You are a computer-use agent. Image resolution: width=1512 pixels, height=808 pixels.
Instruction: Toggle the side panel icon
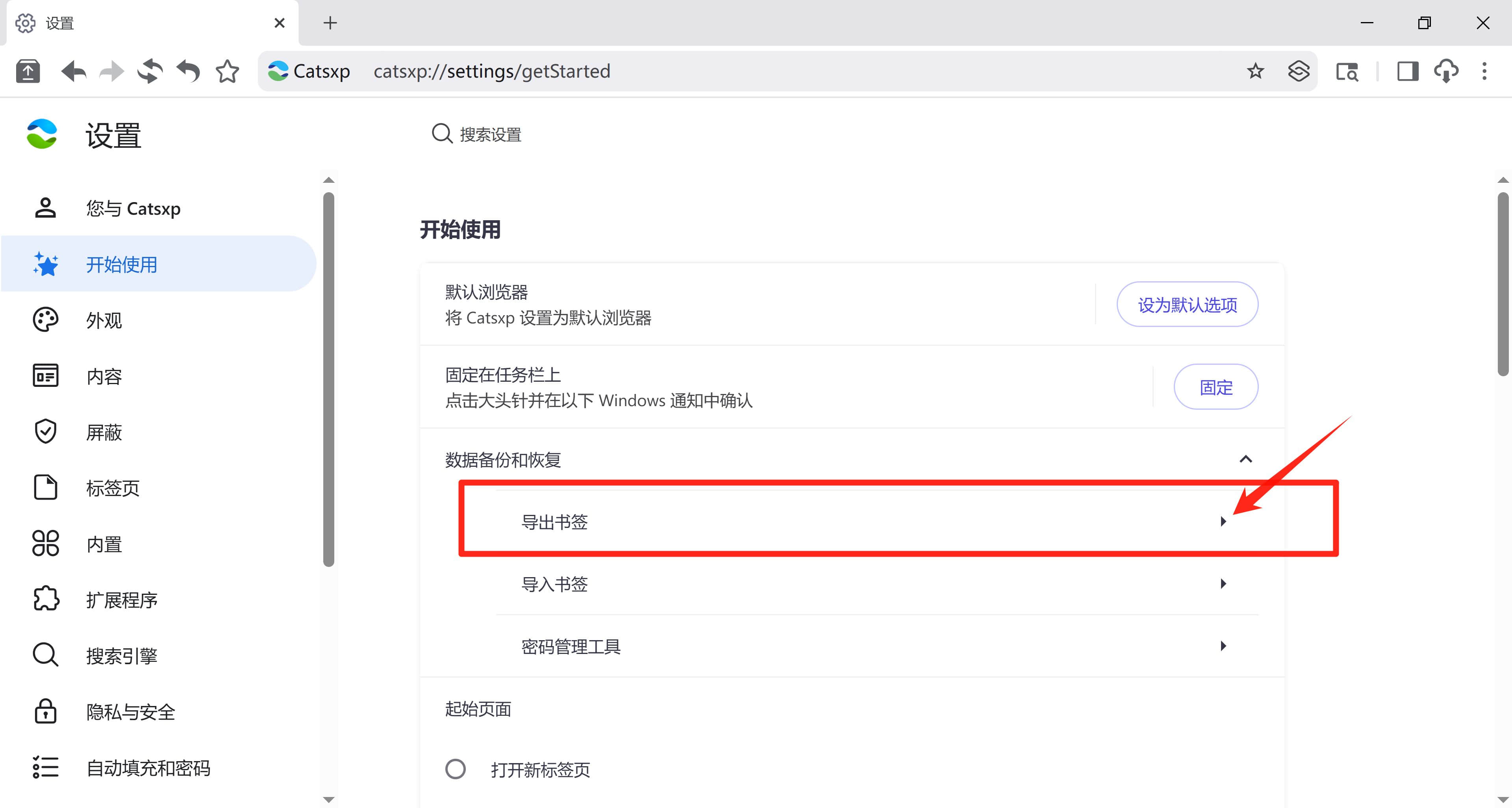pyautogui.click(x=1408, y=72)
